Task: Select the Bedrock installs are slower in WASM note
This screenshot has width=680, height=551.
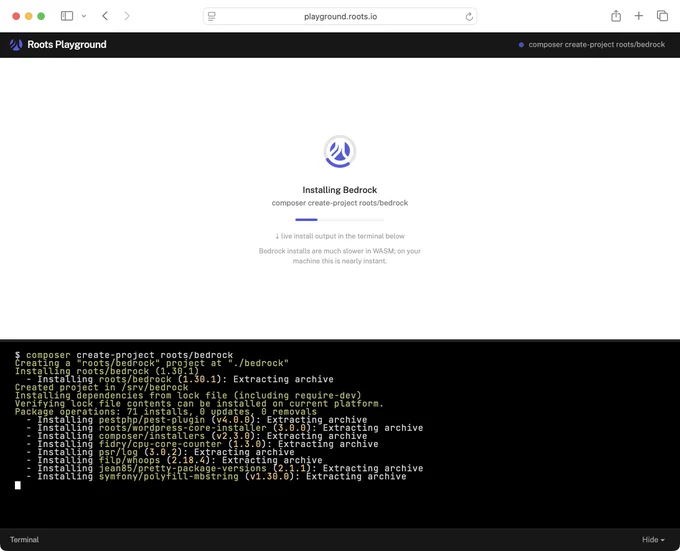Action: coord(340,256)
